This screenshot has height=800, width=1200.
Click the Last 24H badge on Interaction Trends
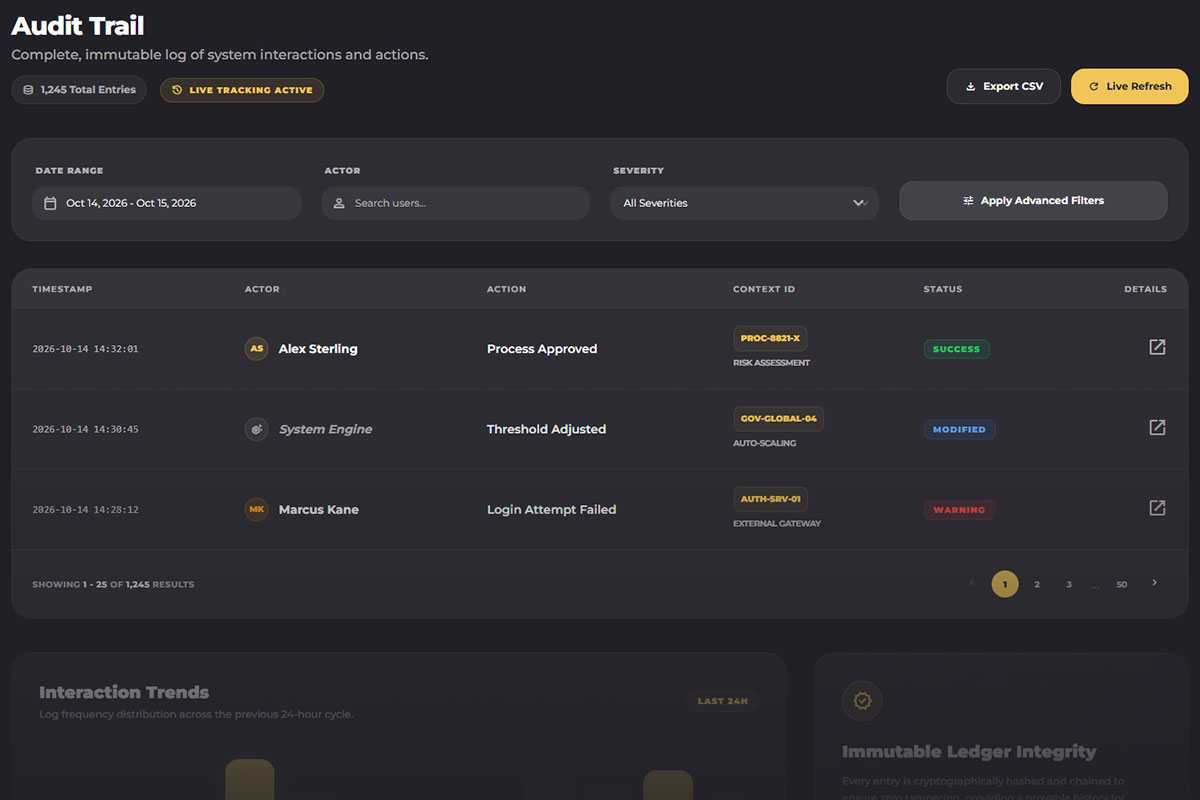[x=723, y=701]
